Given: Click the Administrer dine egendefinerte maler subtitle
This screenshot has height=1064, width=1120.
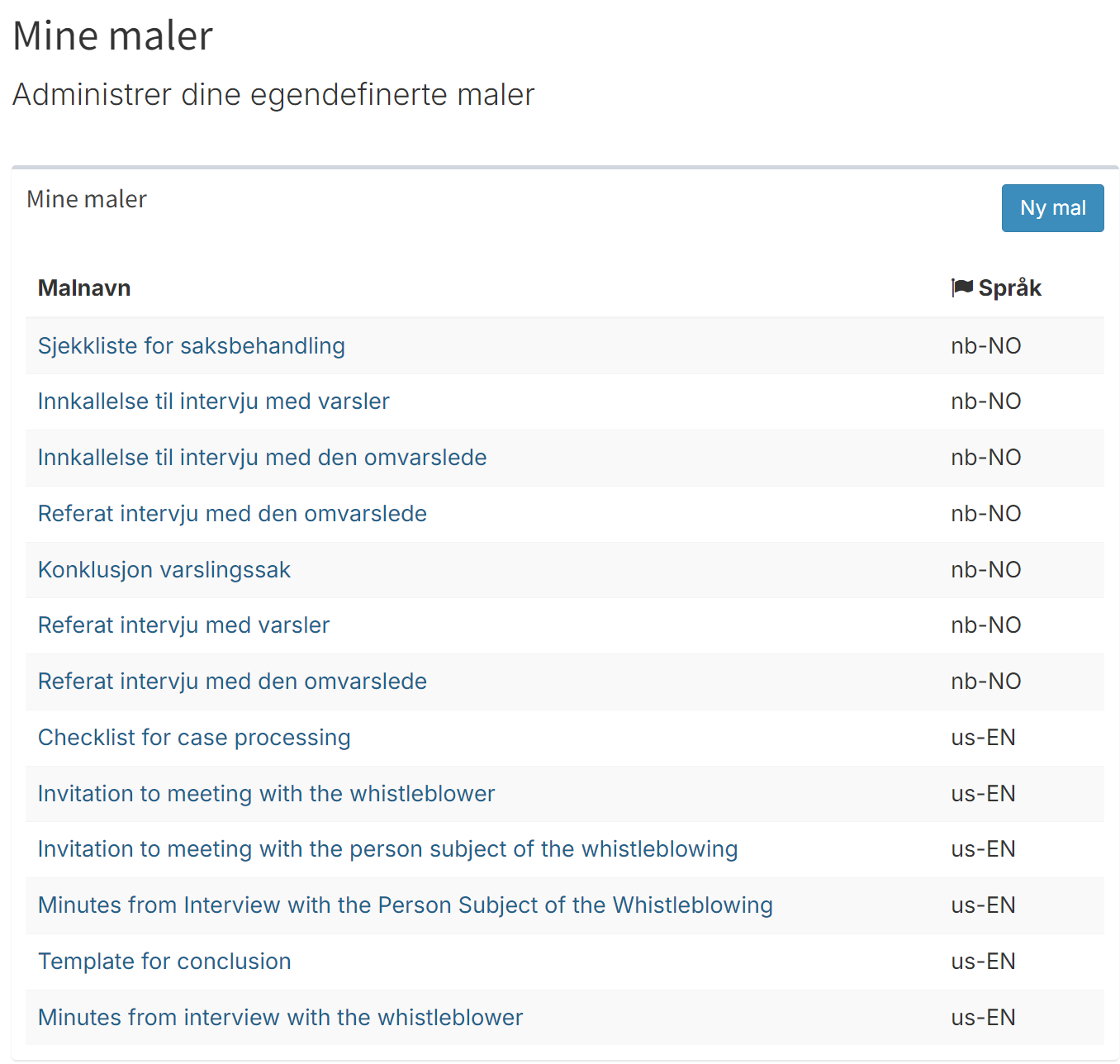Looking at the screenshot, I should (x=273, y=95).
